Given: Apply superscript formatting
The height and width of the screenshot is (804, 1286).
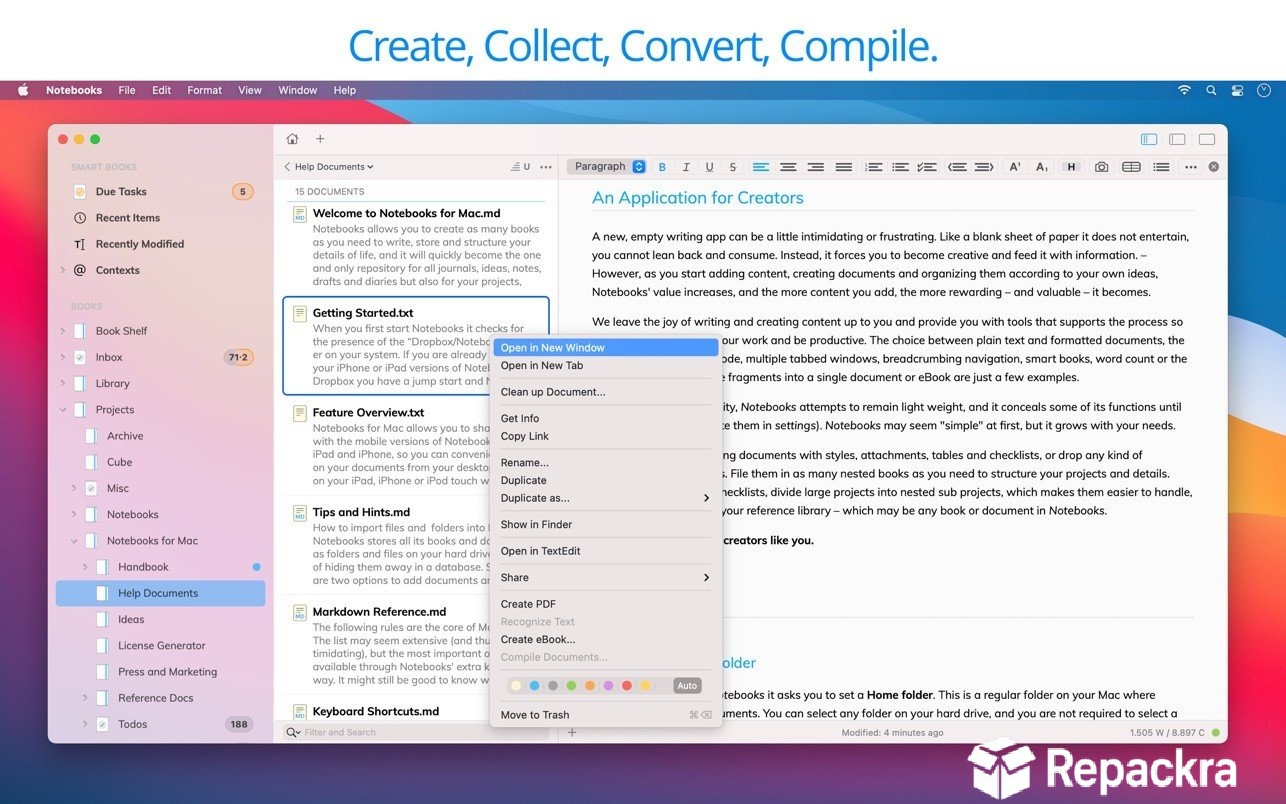Looking at the screenshot, I should coord(1014,167).
